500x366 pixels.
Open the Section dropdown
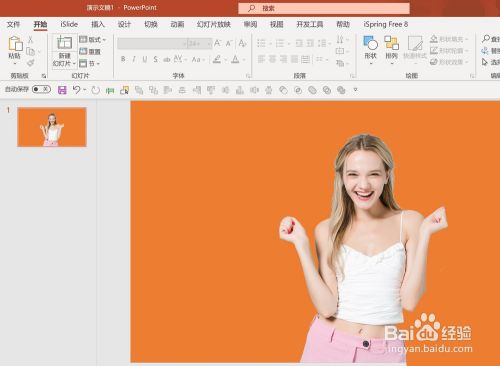[x=89, y=63]
